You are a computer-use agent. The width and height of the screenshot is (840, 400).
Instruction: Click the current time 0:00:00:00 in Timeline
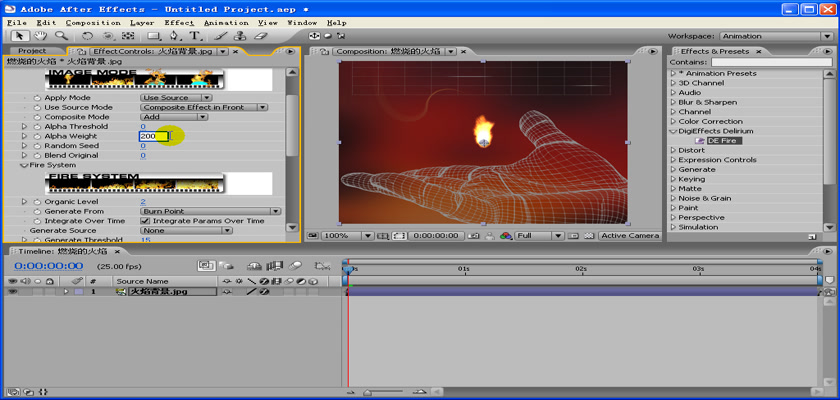[x=49, y=266]
